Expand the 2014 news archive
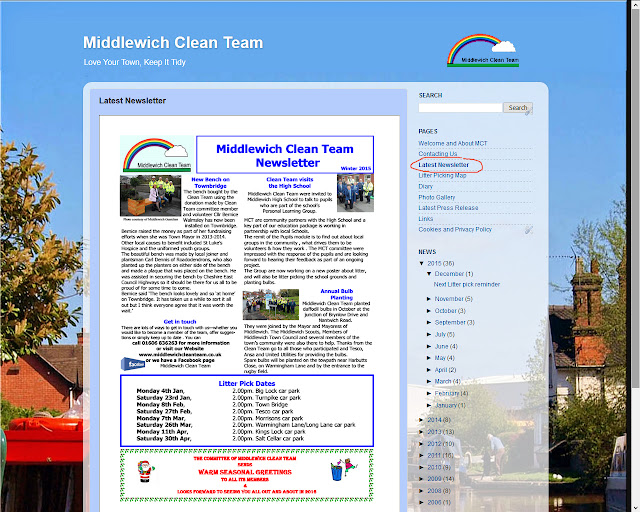The width and height of the screenshot is (640, 512). [x=422, y=420]
